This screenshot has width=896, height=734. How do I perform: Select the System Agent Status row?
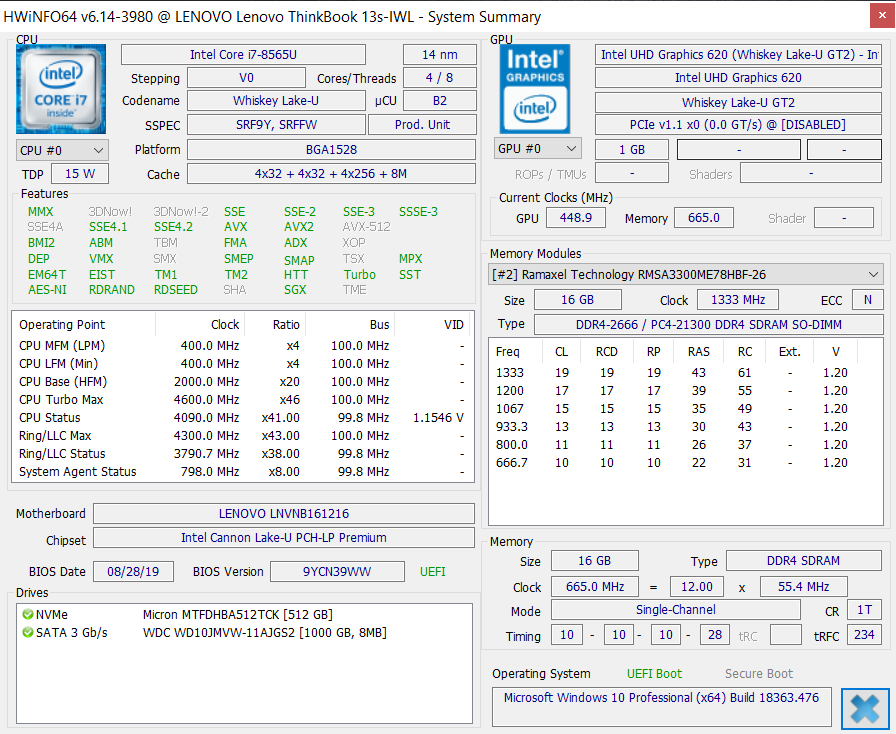click(x=242, y=472)
